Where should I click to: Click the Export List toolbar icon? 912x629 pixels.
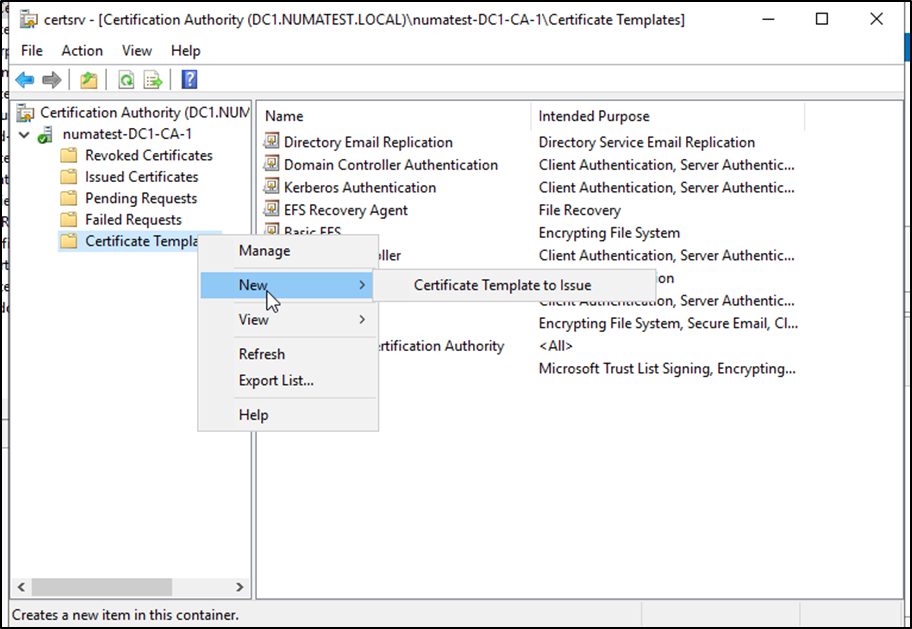(x=153, y=80)
